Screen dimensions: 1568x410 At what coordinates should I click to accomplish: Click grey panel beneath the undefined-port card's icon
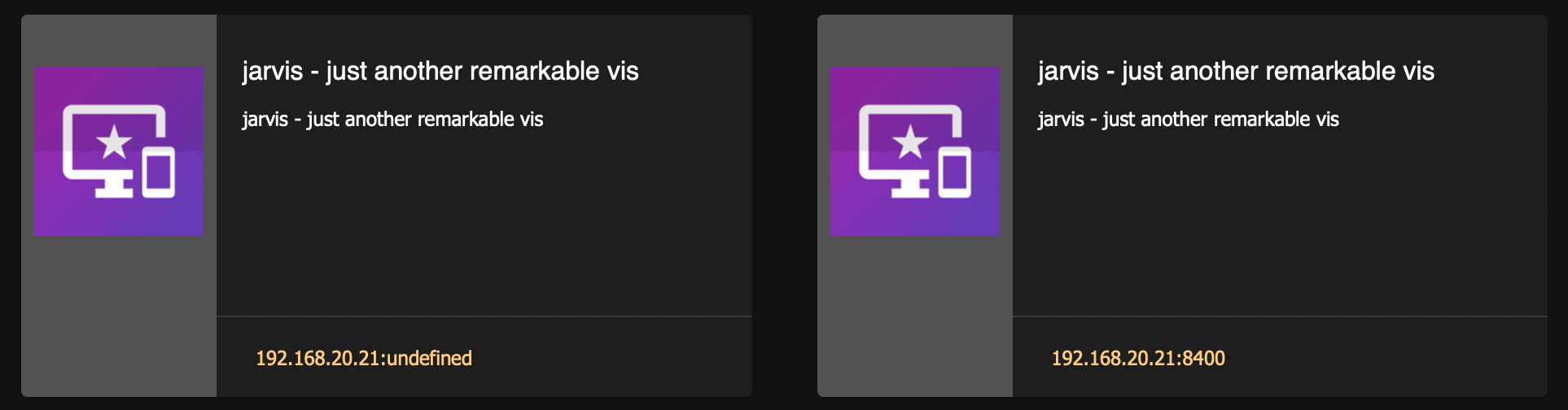pos(119,316)
